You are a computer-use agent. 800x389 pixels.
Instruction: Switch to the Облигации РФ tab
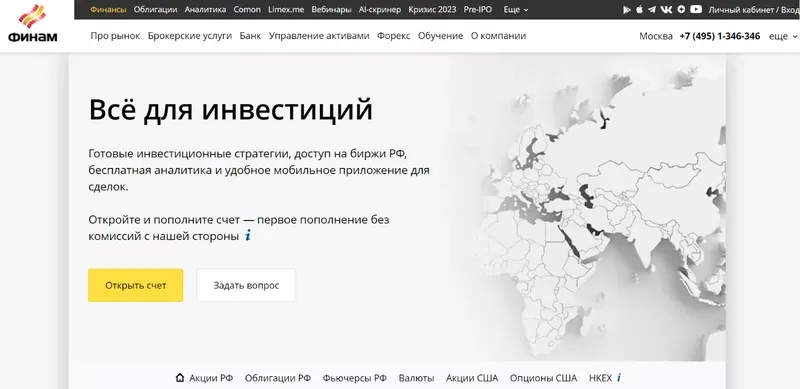pyautogui.click(x=278, y=378)
